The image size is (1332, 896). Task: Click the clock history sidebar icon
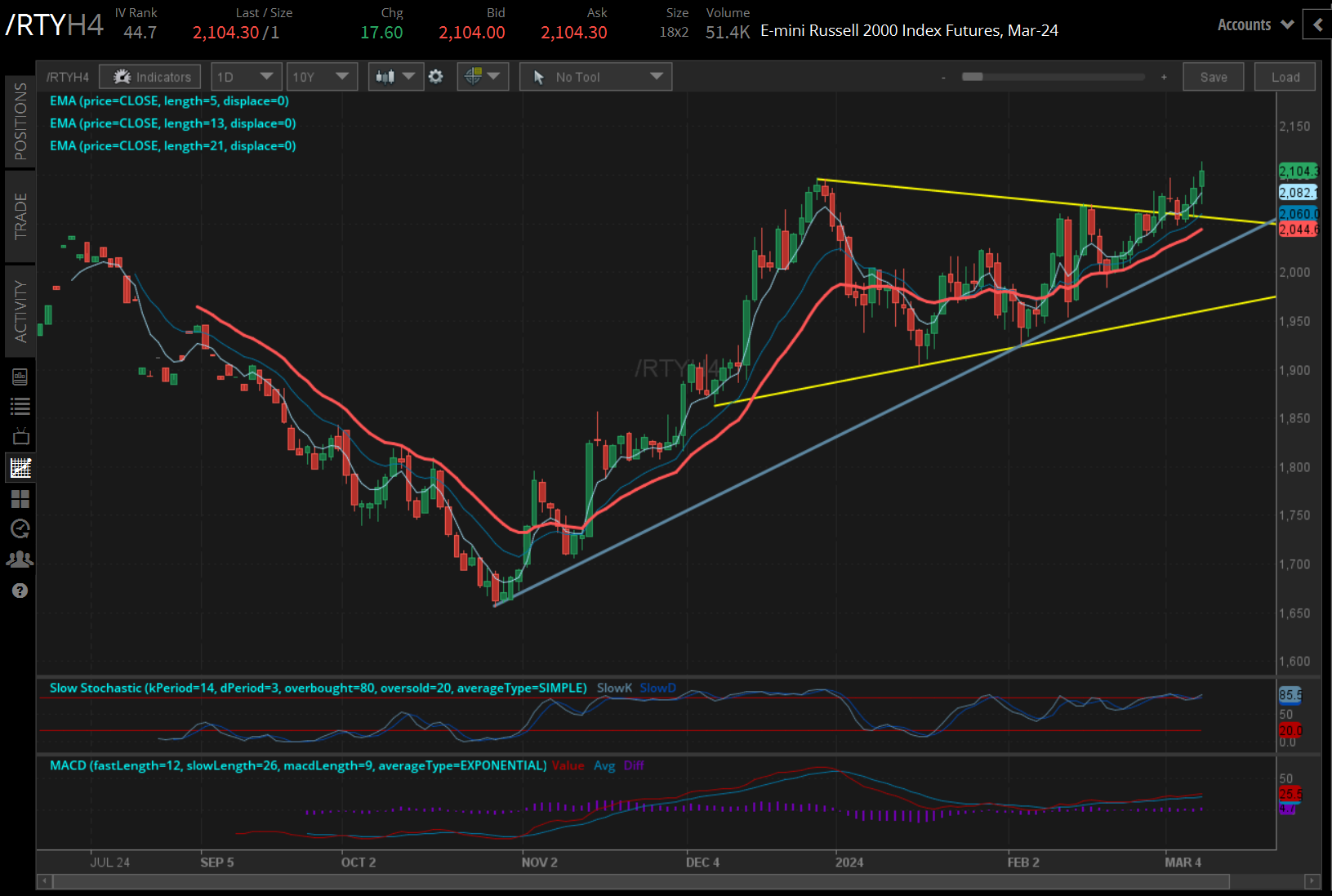(x=20, y=528)
